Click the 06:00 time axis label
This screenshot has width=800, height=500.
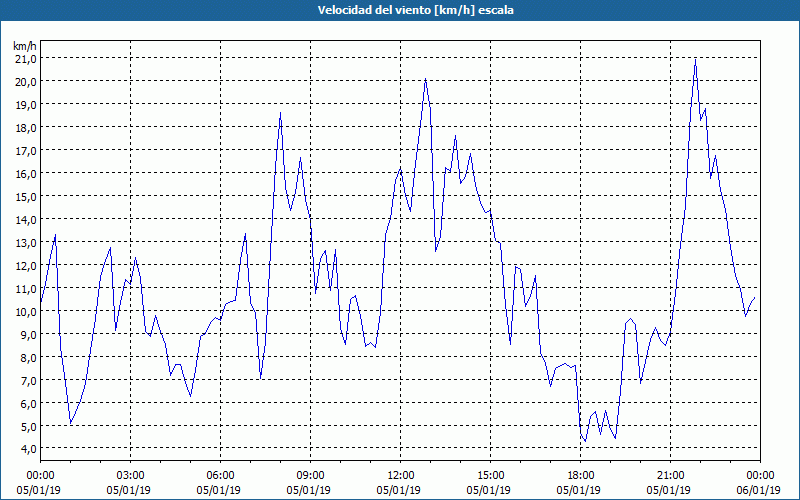coord(220,476)
